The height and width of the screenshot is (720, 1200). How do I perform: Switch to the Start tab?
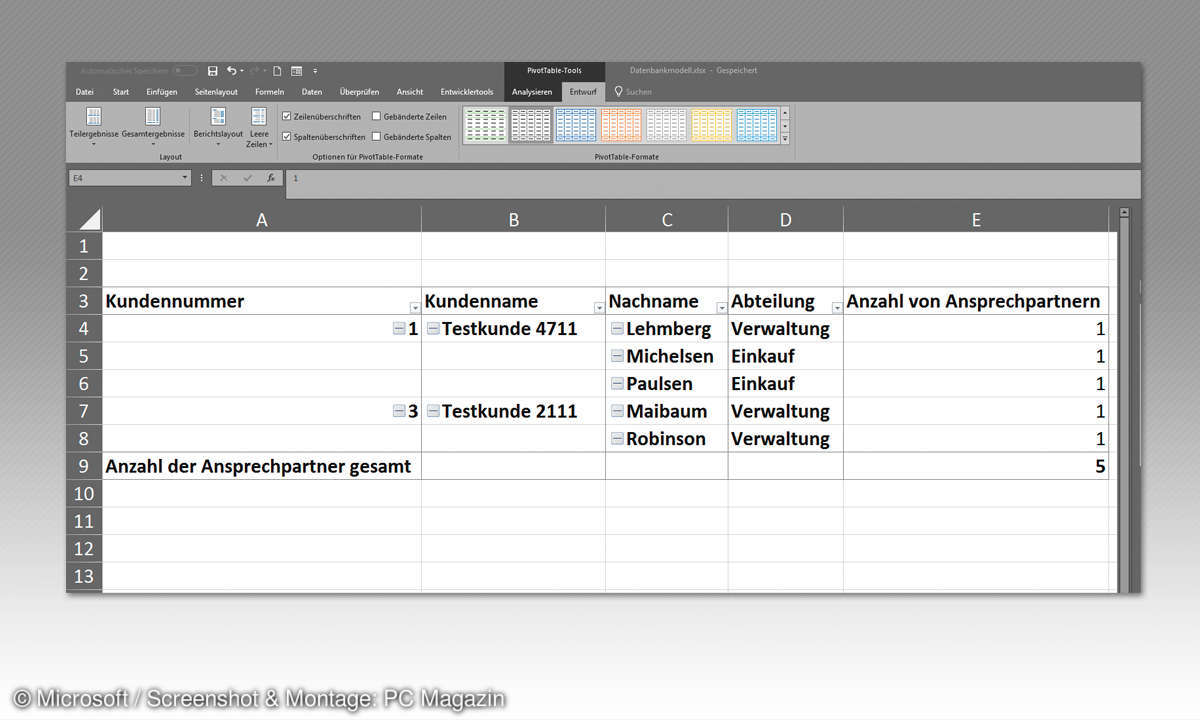(120, 92)
